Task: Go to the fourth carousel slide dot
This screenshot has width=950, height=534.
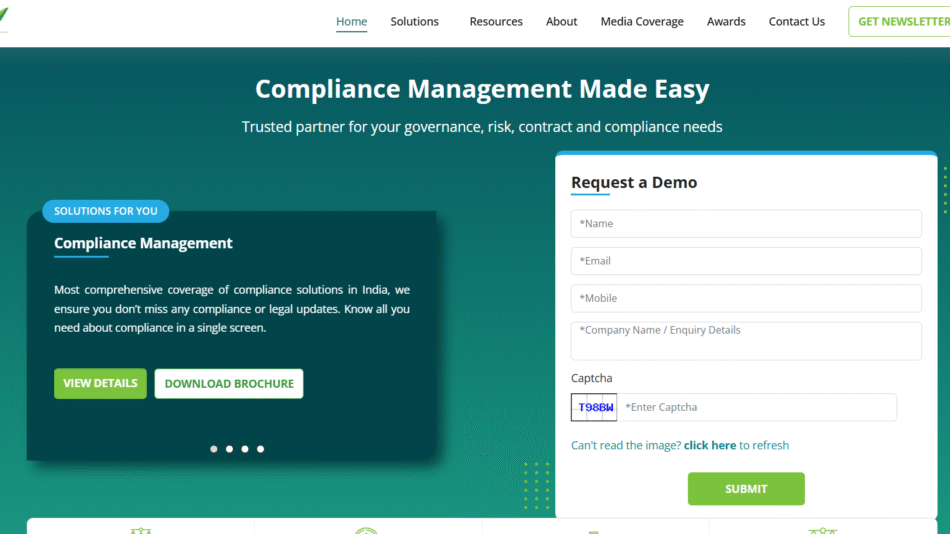Action: point(261,449)
